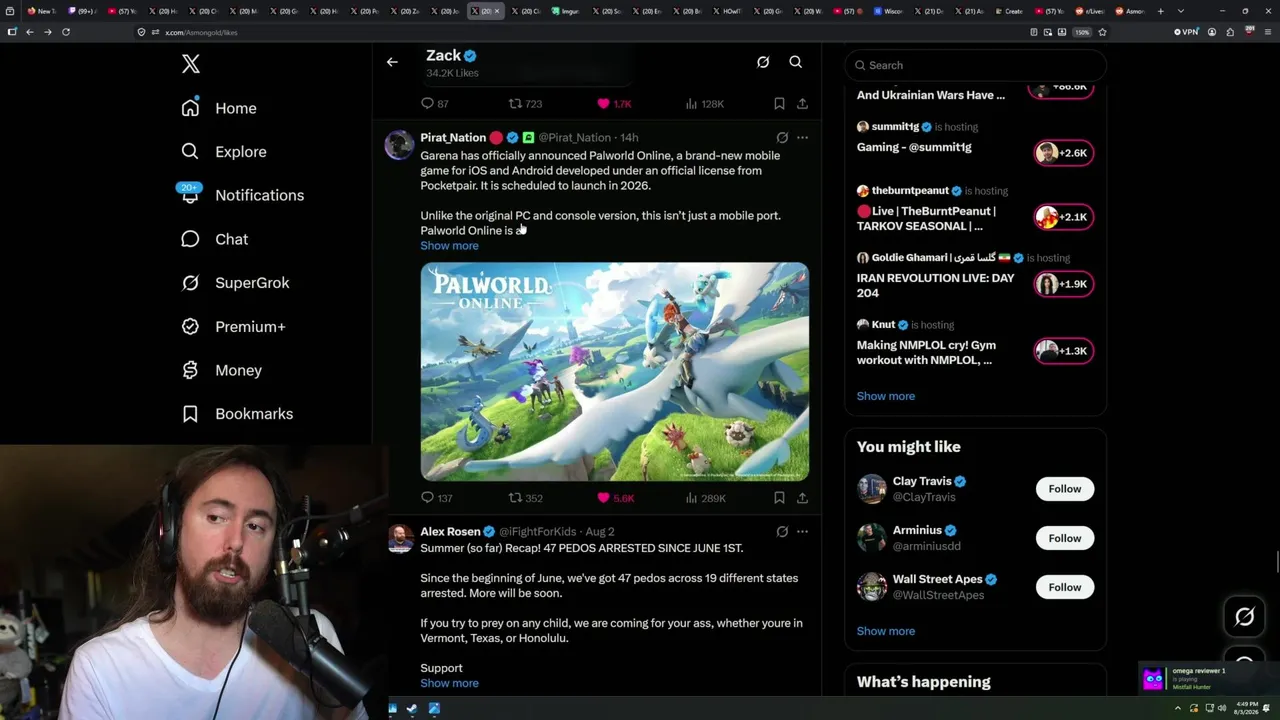Viewport: 1280px width, 720px height.
Task: Repost the Palworld post with 352 reposts
Action: 515,498
